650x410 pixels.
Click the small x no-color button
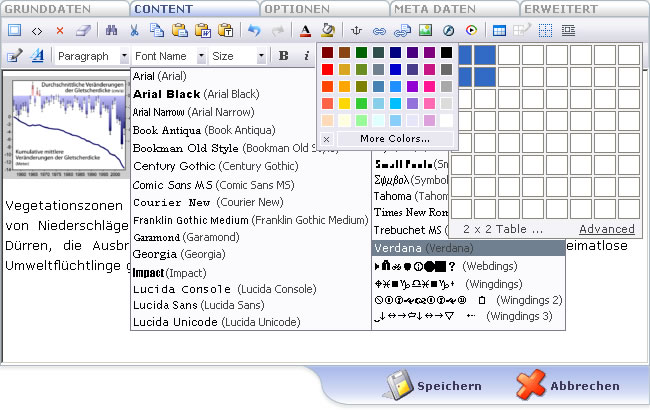click(x=326, y=139)
